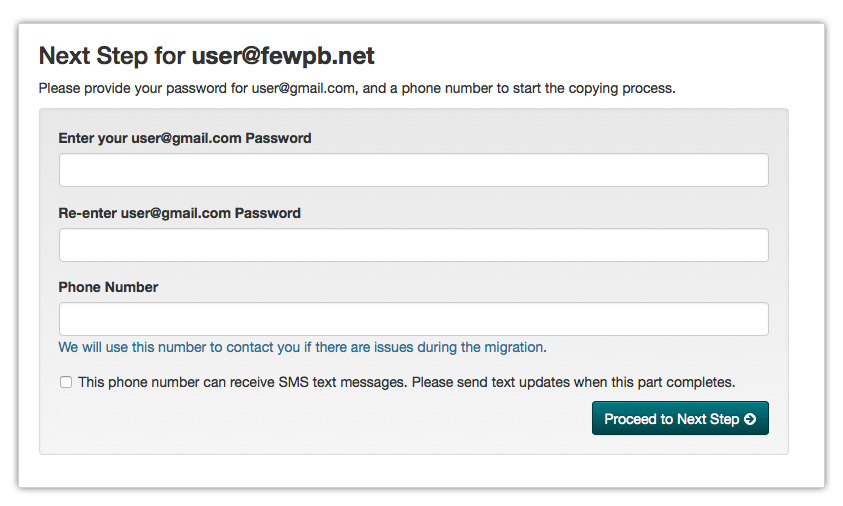Click the 'Re-enter user@gmail.com Password' label

click(180, 213)
